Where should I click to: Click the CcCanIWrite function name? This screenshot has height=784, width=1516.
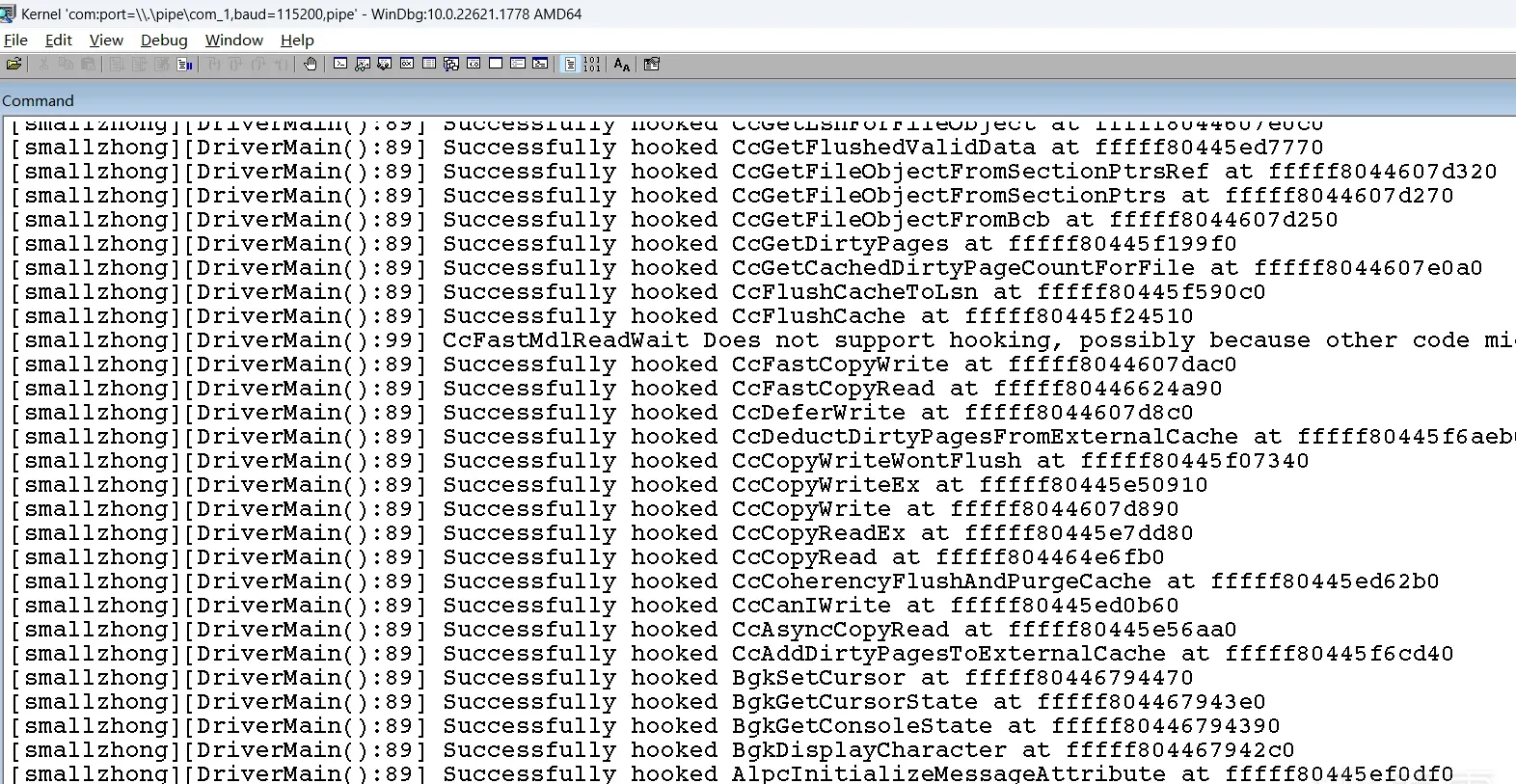811,606
